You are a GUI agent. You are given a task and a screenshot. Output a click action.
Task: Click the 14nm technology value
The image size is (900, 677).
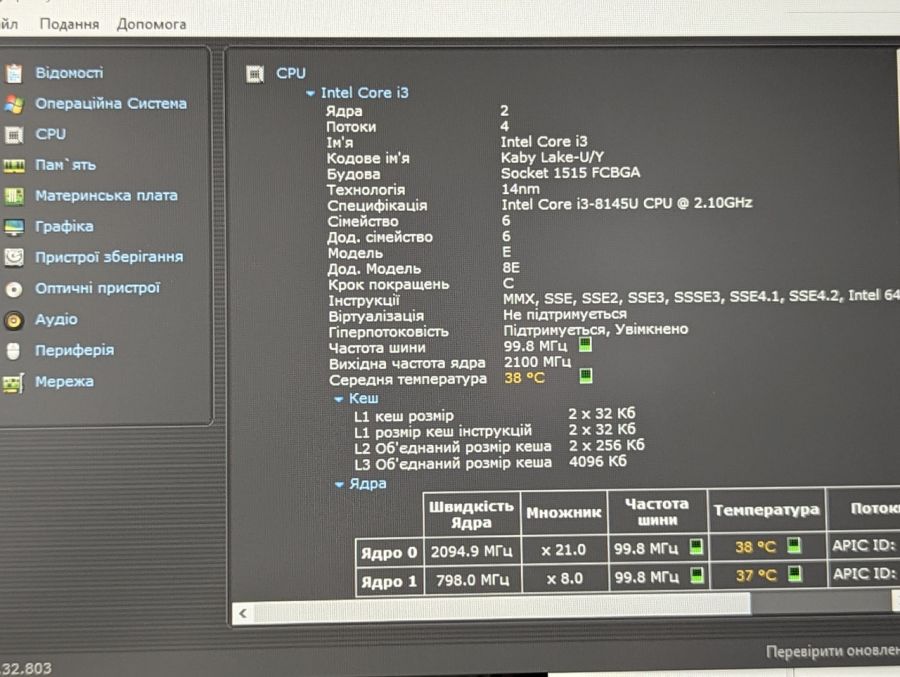[x=520, y=188]
